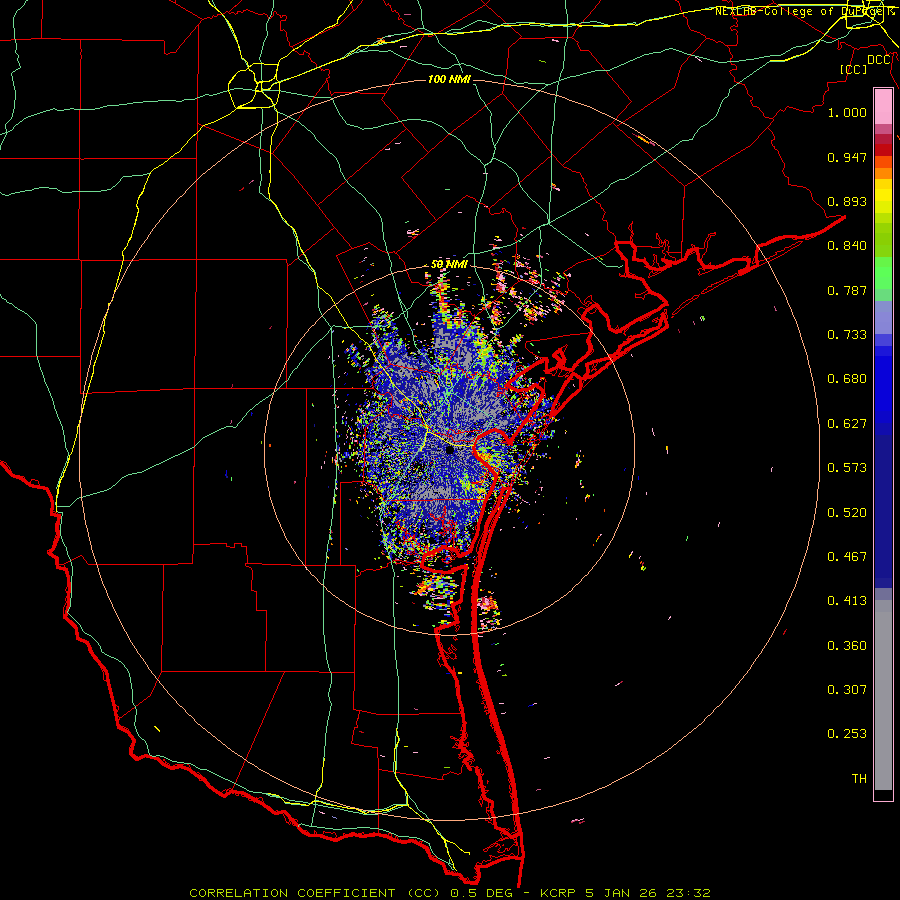Click the 0.573 legend value
Viewport: 900px width, 900px height.
847,468
